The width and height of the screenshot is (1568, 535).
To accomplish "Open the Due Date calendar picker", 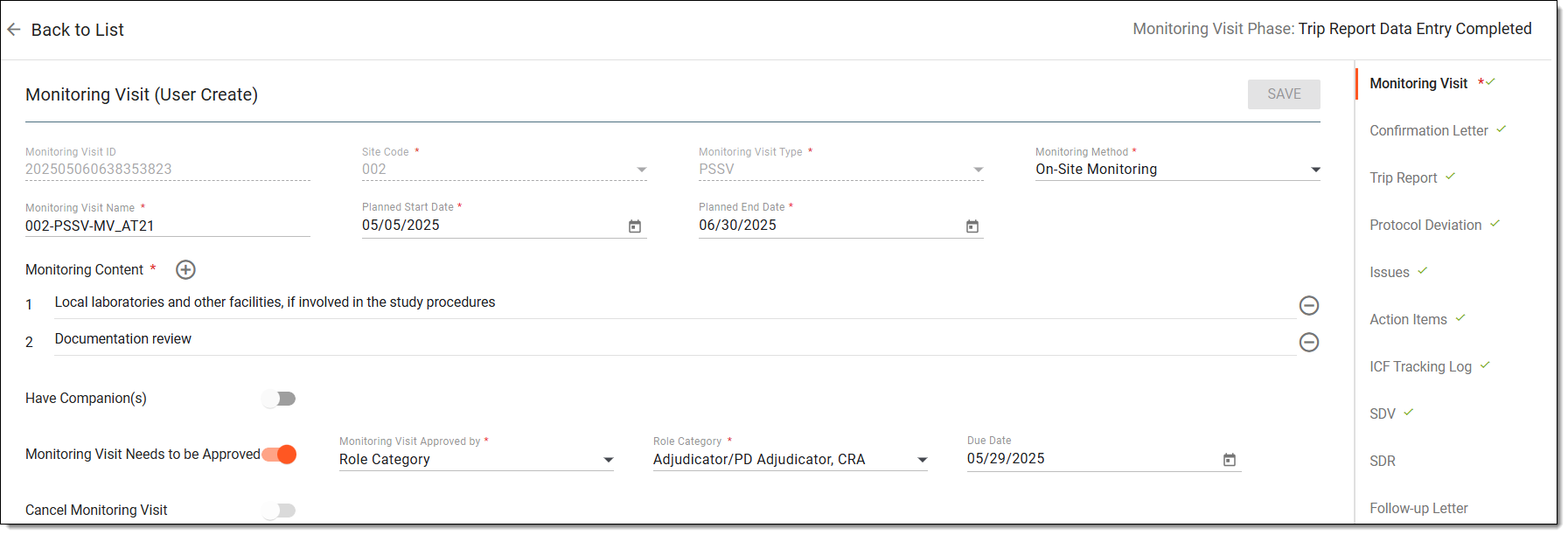I will [x=1229, y=460].
